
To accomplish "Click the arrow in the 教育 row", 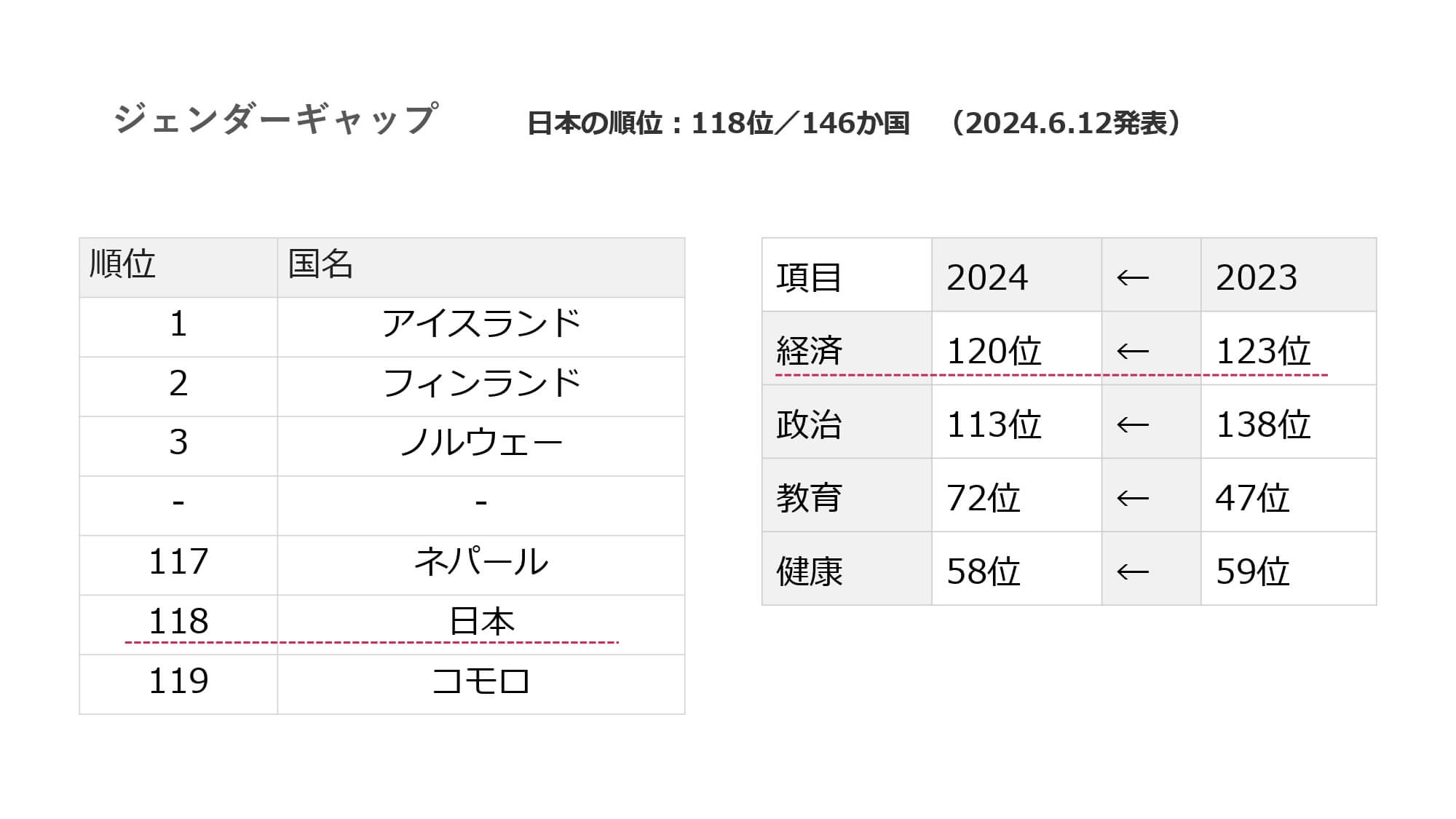I will [x=1133, y=499].
